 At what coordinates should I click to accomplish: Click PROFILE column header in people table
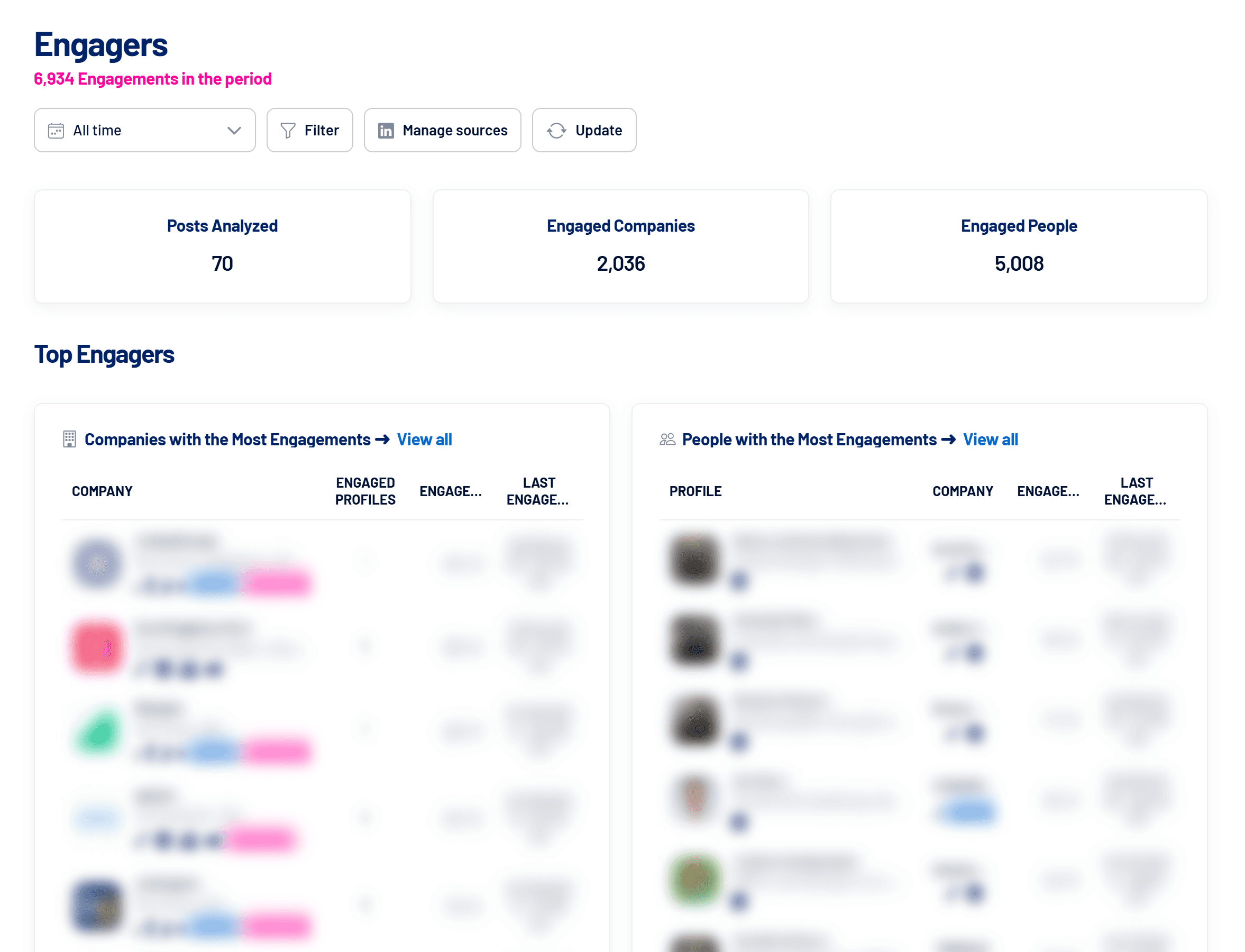click(695, 491)
